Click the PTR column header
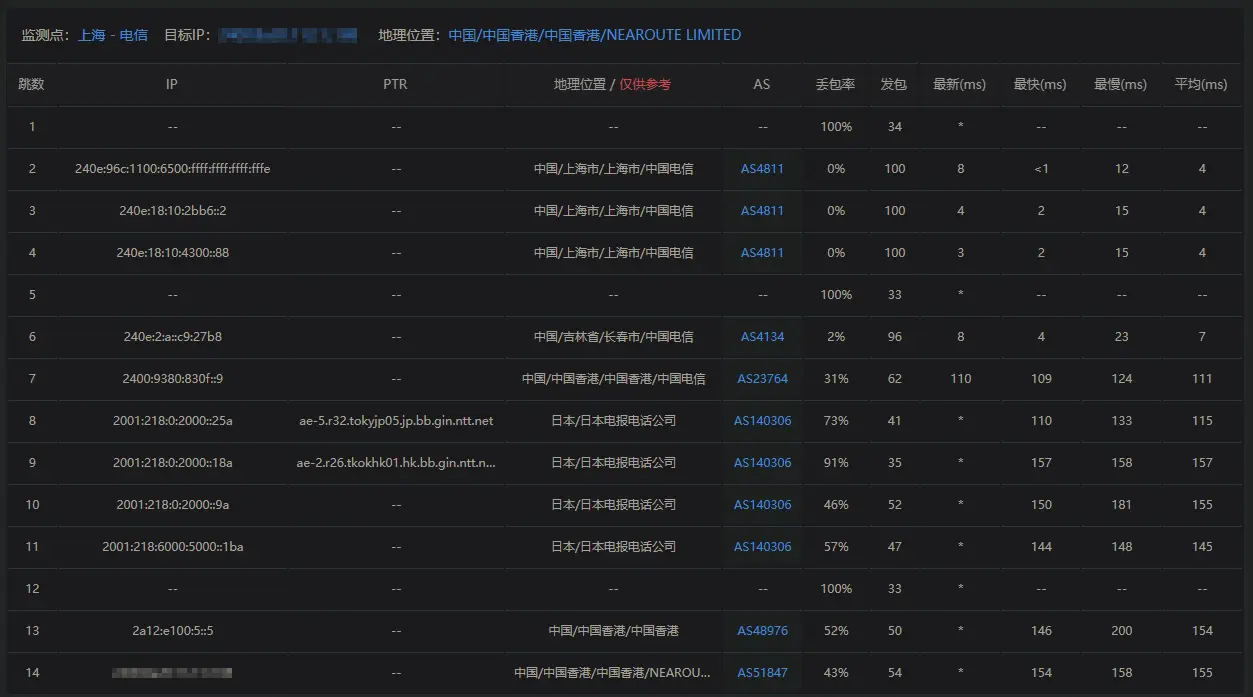This screenshot has height=697, width=1253. pyautogui.click(x=395, y=85)
